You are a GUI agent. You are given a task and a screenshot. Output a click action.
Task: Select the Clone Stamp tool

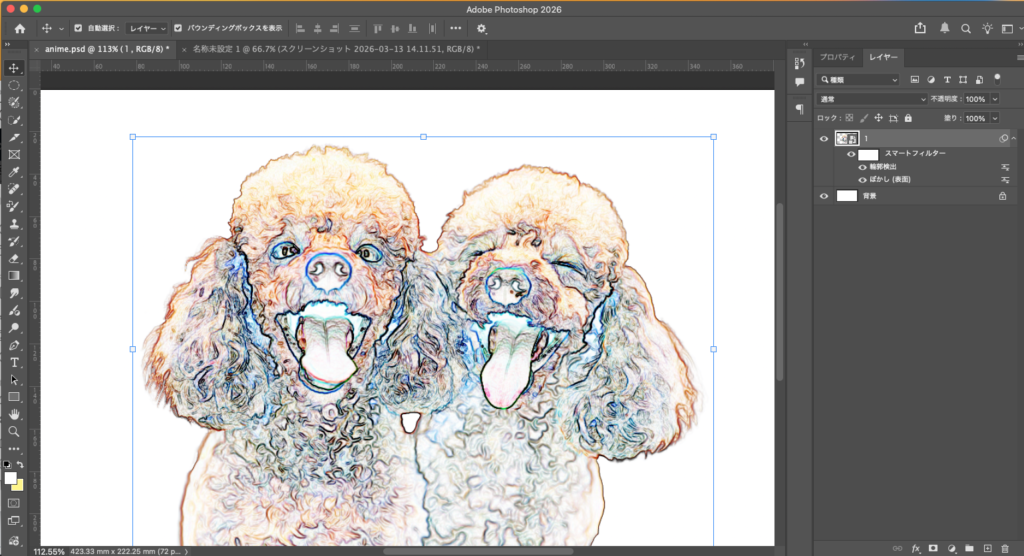[14, 224]
